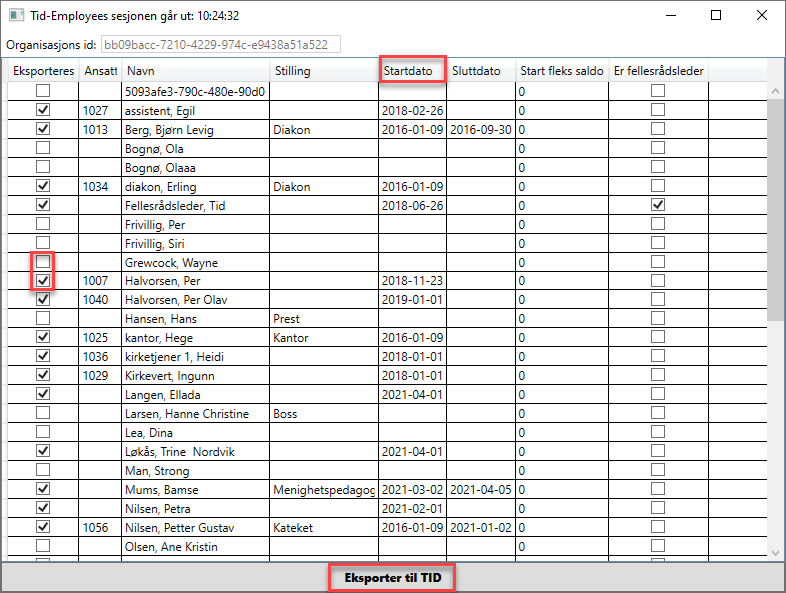
Task: Click the Ansatt column header
Action: click(x=100, y=71)
